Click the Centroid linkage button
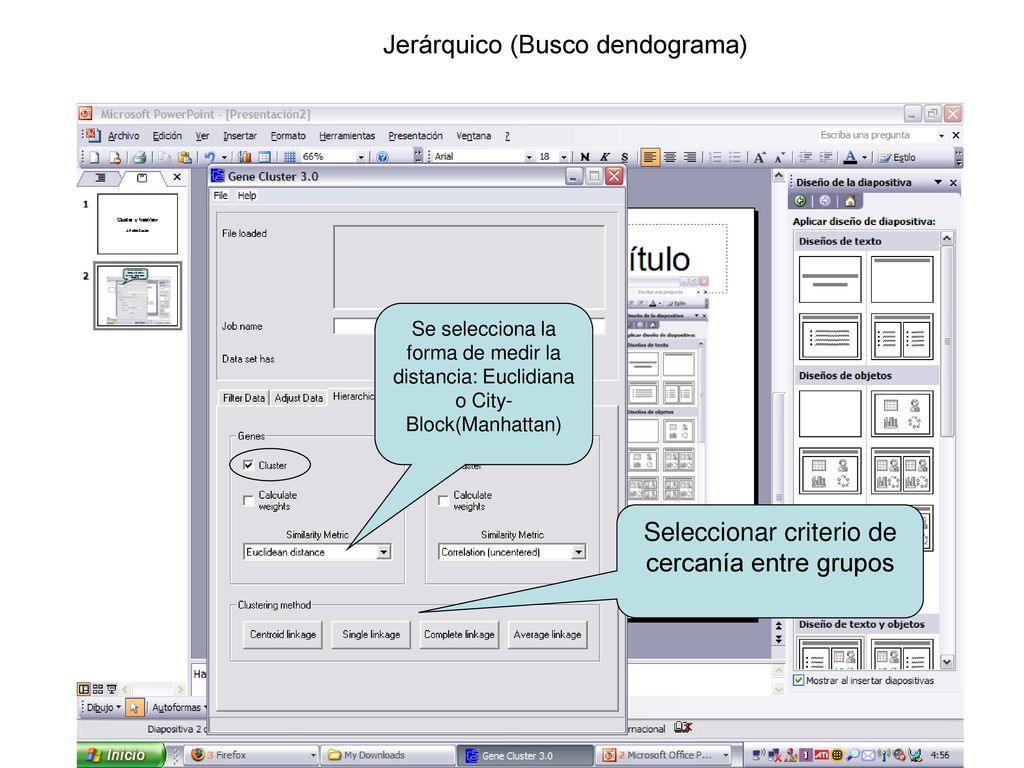This screenshot has height=768, width=1024. pyautogui.click(x=283, y=635)
